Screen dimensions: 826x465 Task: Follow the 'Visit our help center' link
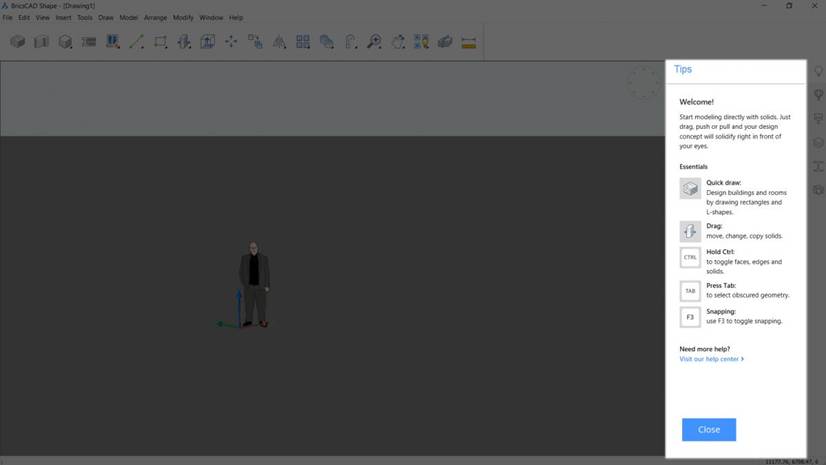(711, 359)
